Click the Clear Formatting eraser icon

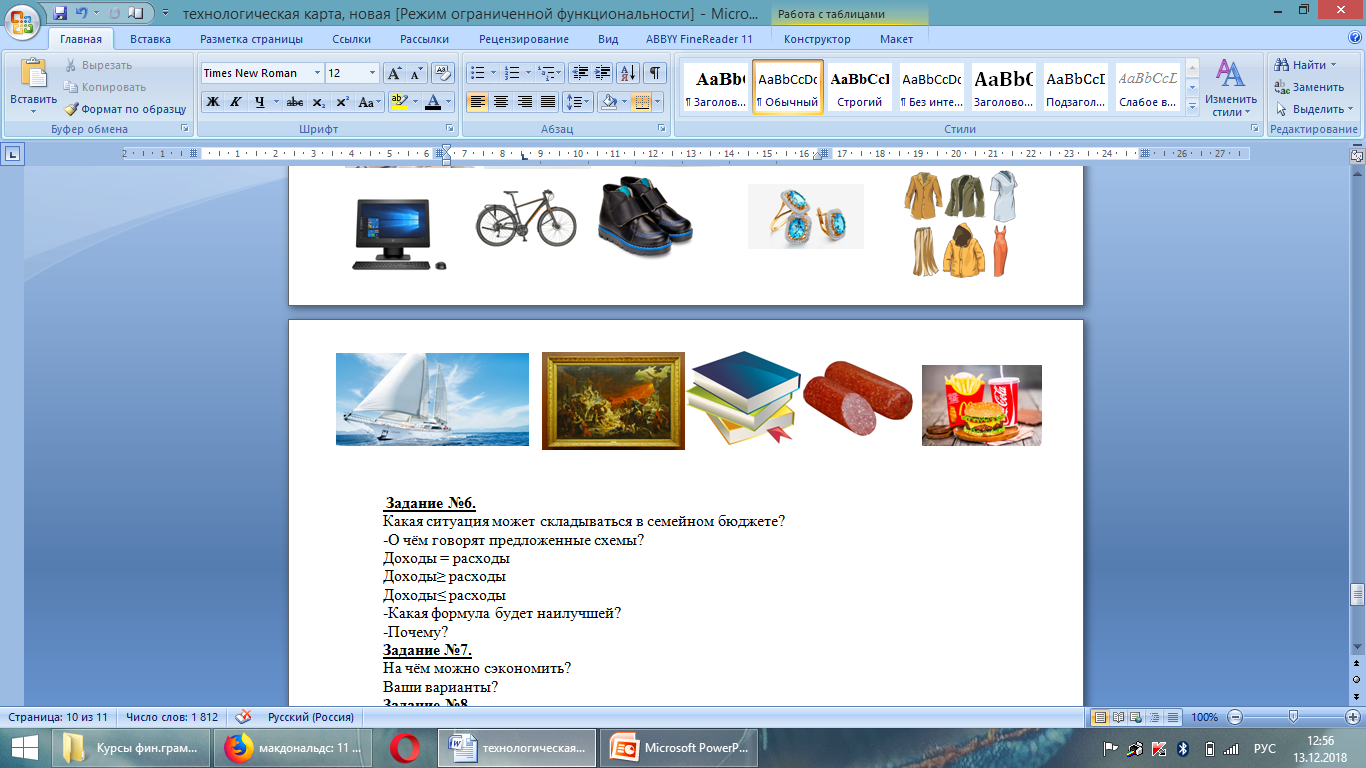click(443, 73)
